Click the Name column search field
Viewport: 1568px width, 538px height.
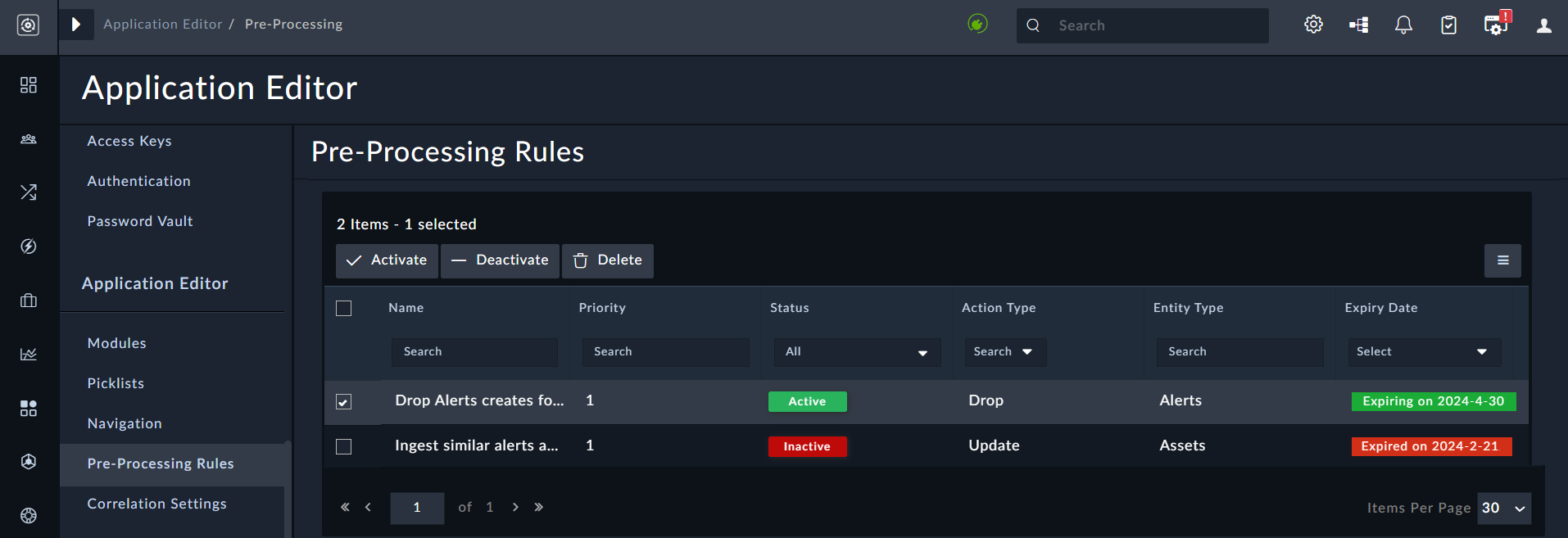click(x=474, y=352)
